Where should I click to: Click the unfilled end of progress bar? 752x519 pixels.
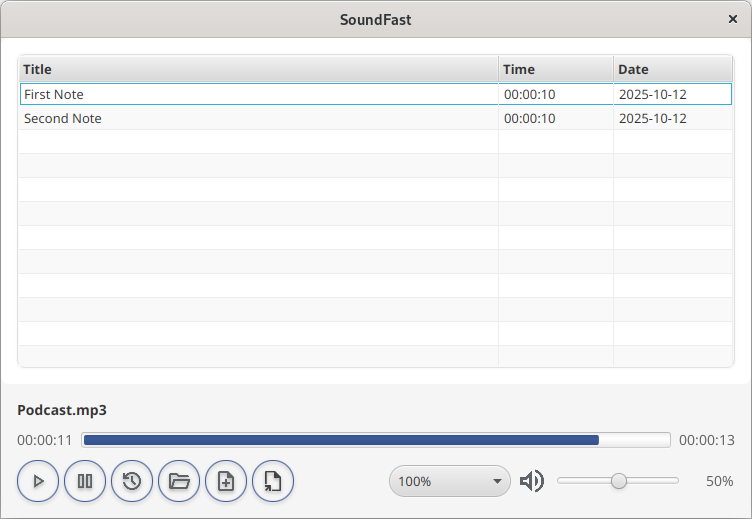coord(634,440)
